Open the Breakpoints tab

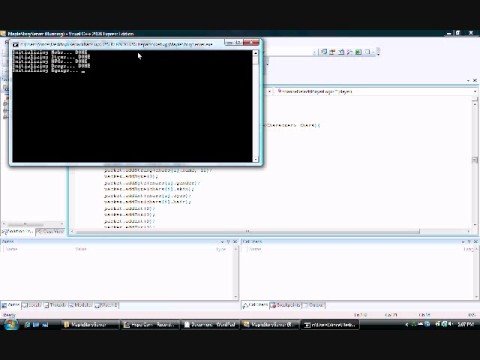tap(286, 305)
